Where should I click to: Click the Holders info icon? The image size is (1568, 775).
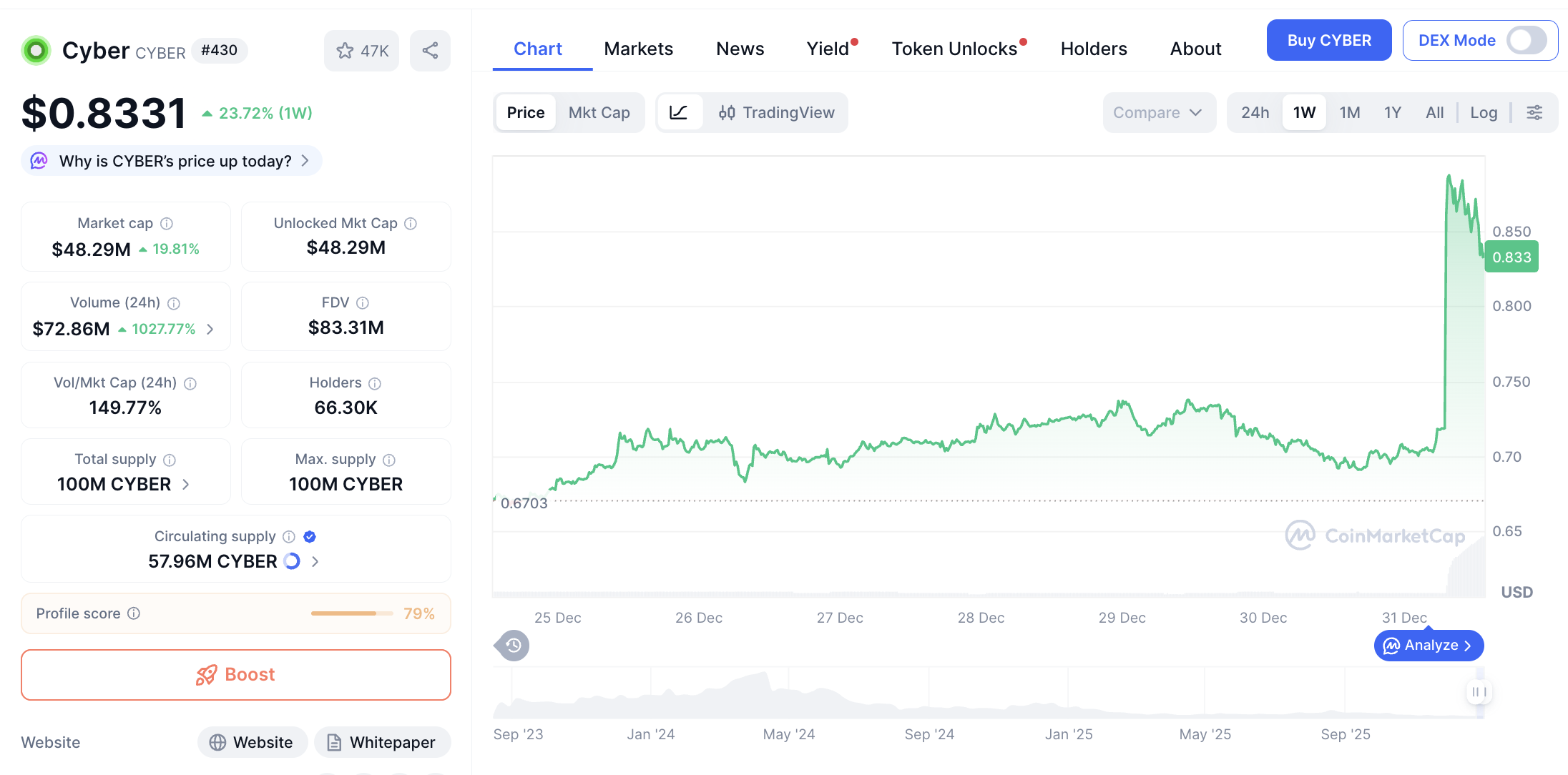point(375,383)
